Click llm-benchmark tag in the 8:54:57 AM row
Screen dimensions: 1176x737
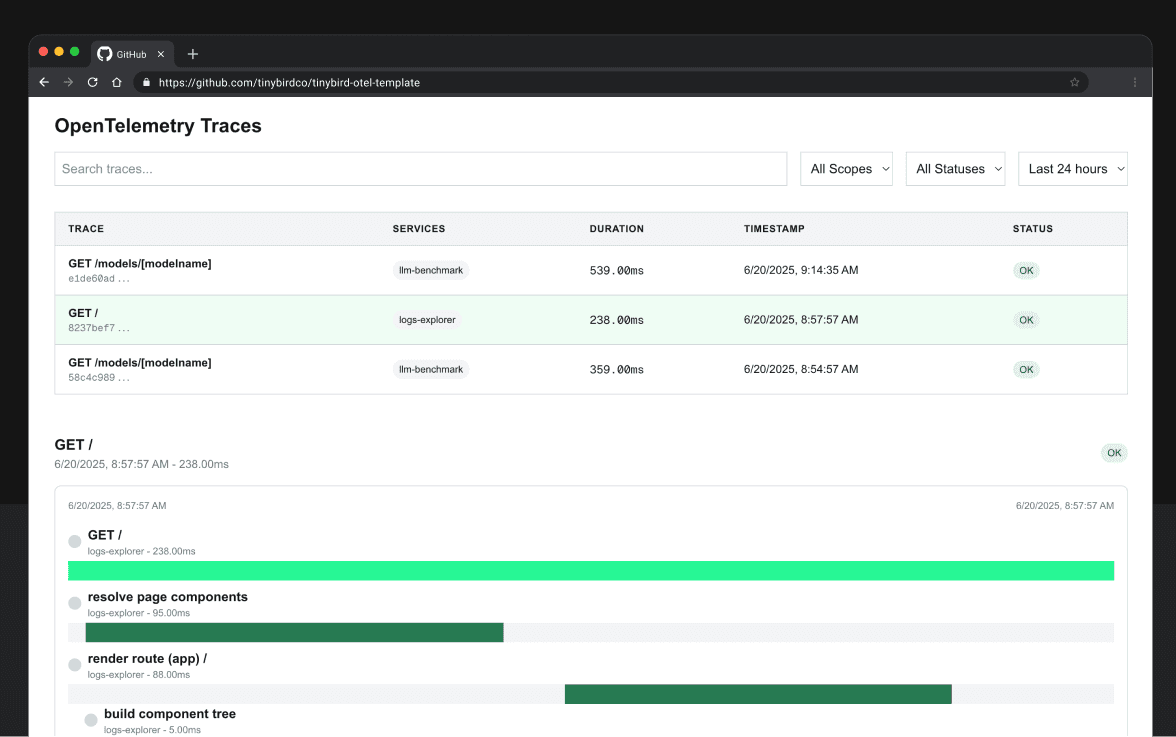[430, 369]
